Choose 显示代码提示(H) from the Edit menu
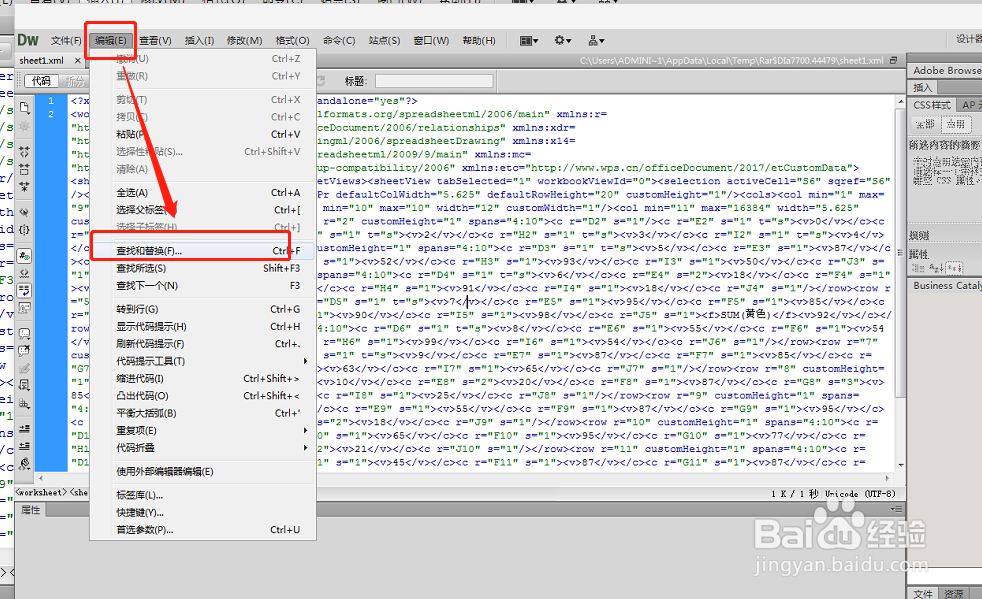The image size is (982, 599). [x=202, y=326]
